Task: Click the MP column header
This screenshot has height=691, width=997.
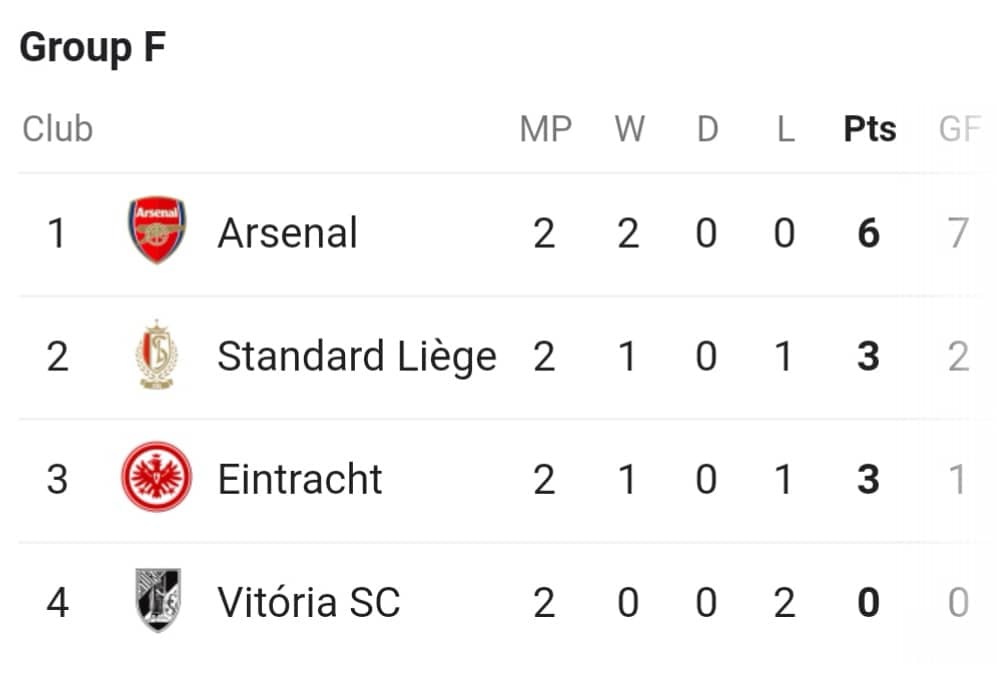Action: pos(546,129)
